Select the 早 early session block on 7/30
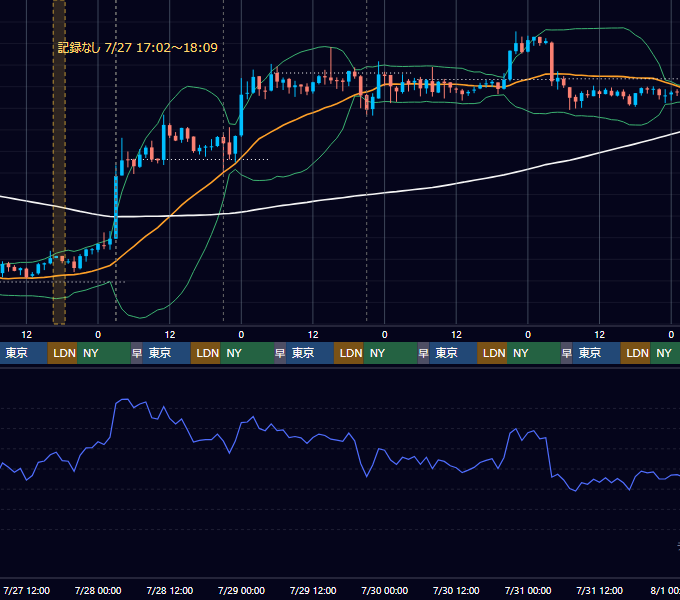680x600 pixels. click(423, 353)
